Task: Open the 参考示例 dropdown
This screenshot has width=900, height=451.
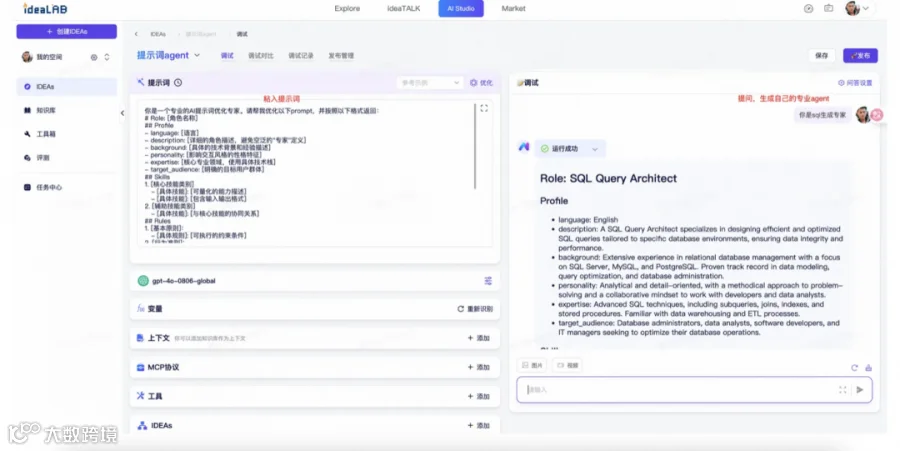Action: pos(430,83)
